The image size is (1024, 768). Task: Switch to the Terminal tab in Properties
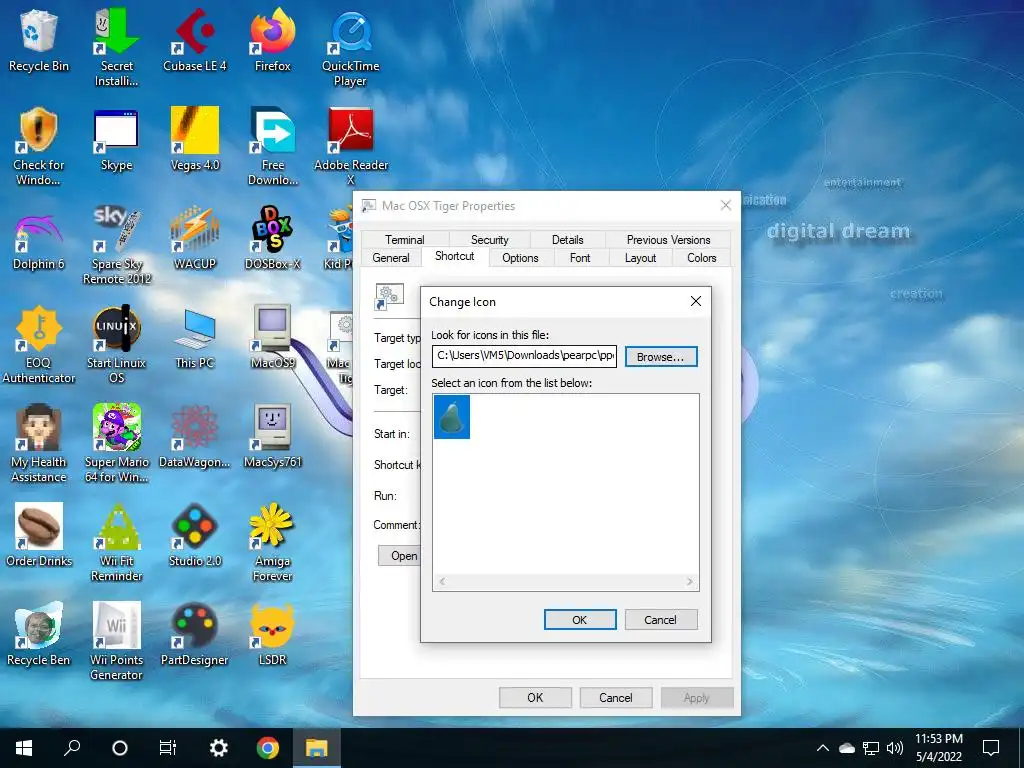404,240
